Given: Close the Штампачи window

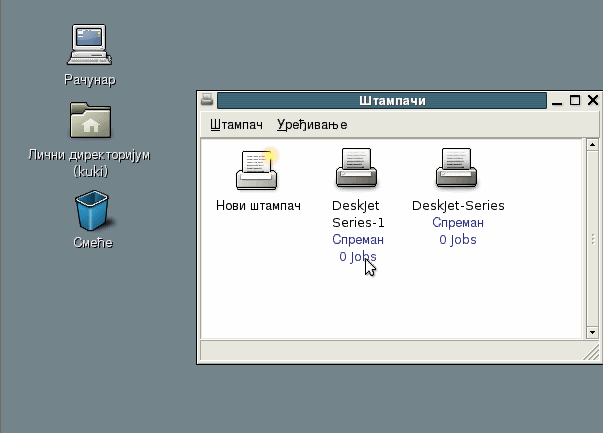Looking at the screenshot, I should [x=593, y=100].
